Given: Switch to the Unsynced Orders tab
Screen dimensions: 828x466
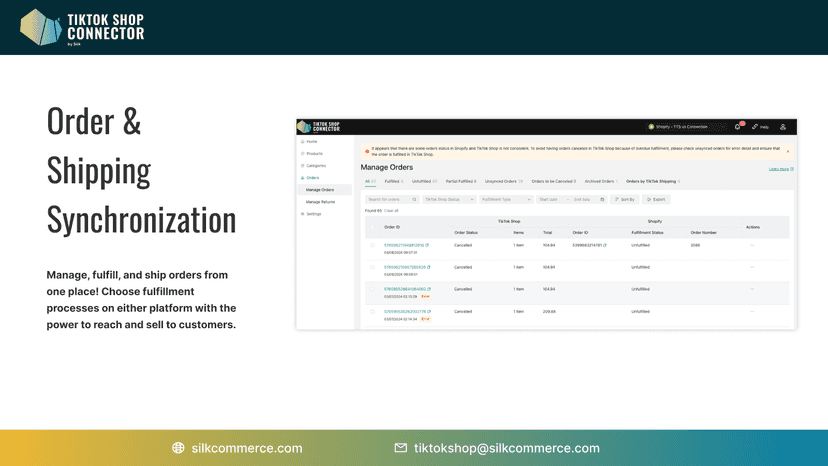Looking at the screenshot, I should tap(504, 182).
